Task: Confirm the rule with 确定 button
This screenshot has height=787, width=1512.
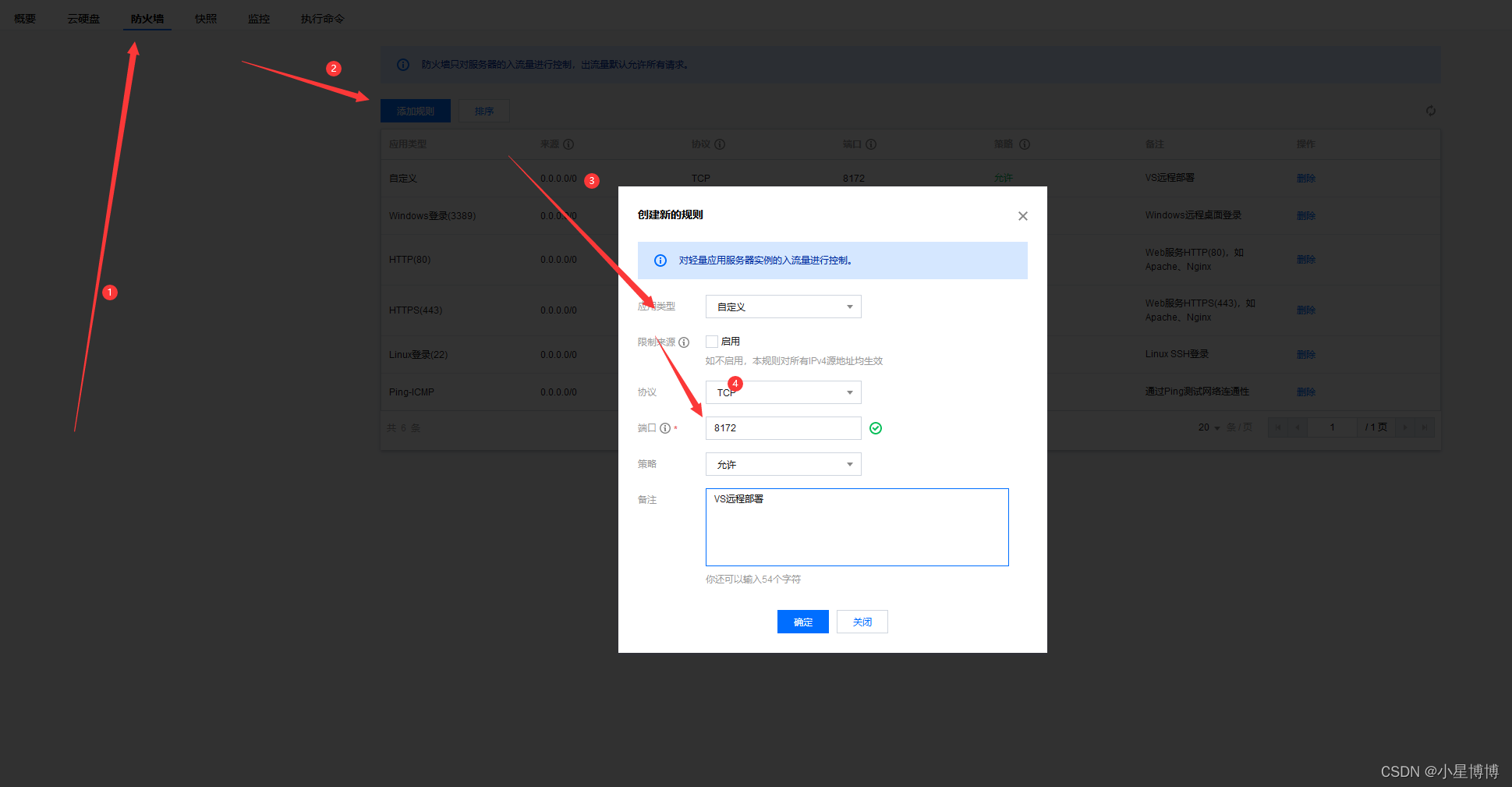Action: 803,622
